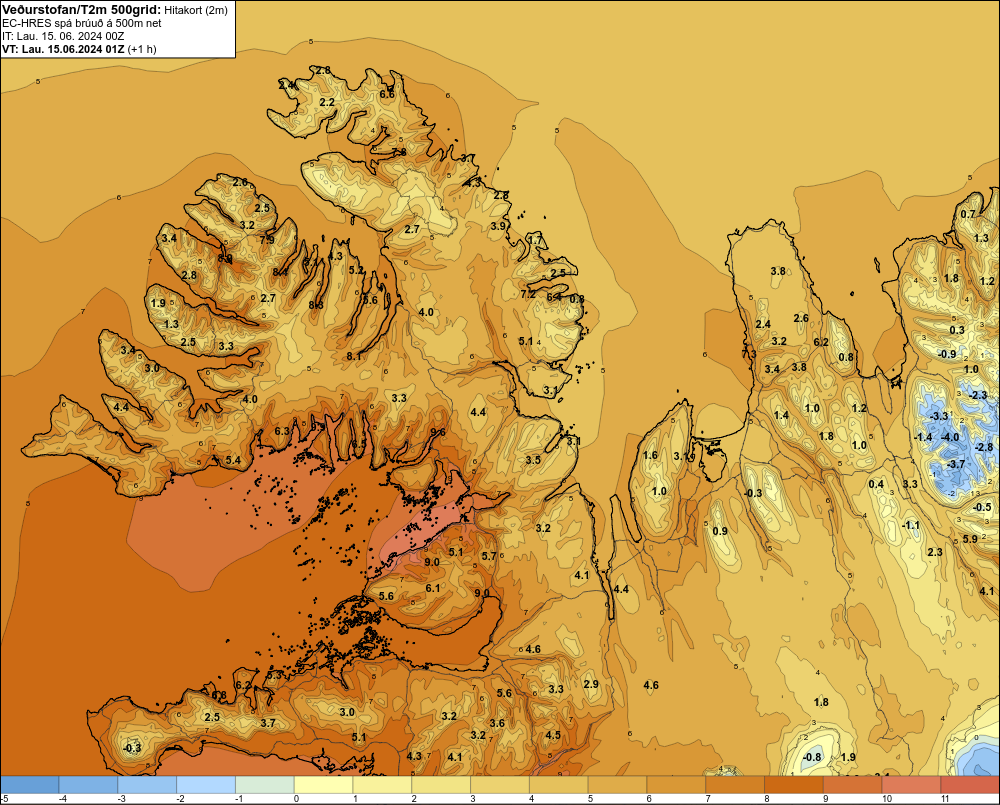1000x805 pixels.
Task: Click the legend swatch between -3 and -2
Action: [147, 785]
